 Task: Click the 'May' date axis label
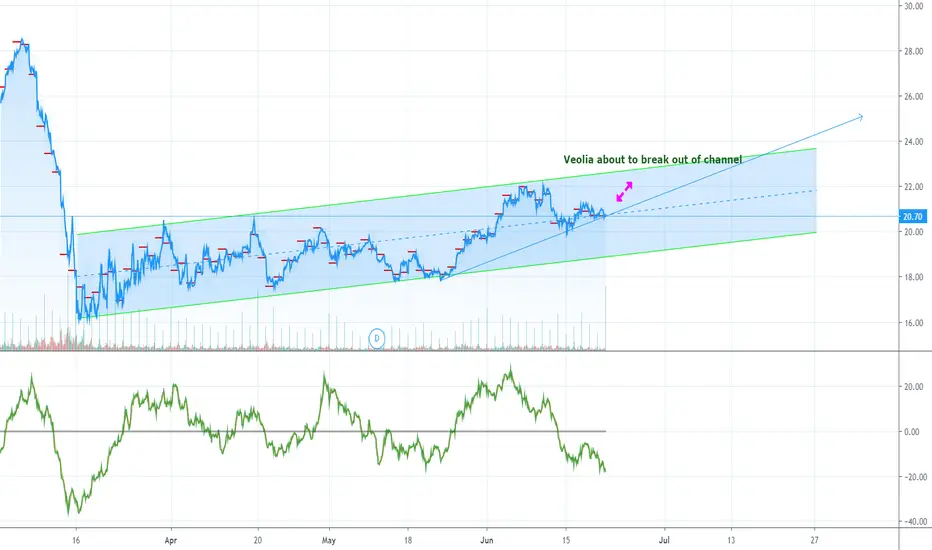pyautogui.click(x=329, y=540)
